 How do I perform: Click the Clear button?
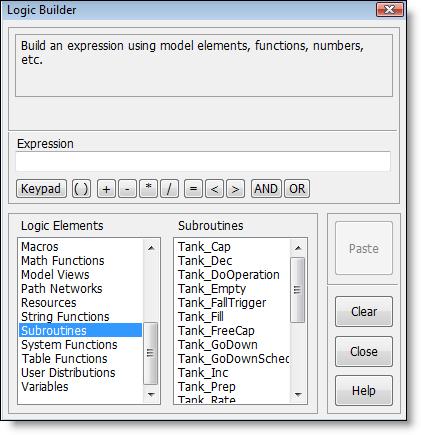(364, 312)
